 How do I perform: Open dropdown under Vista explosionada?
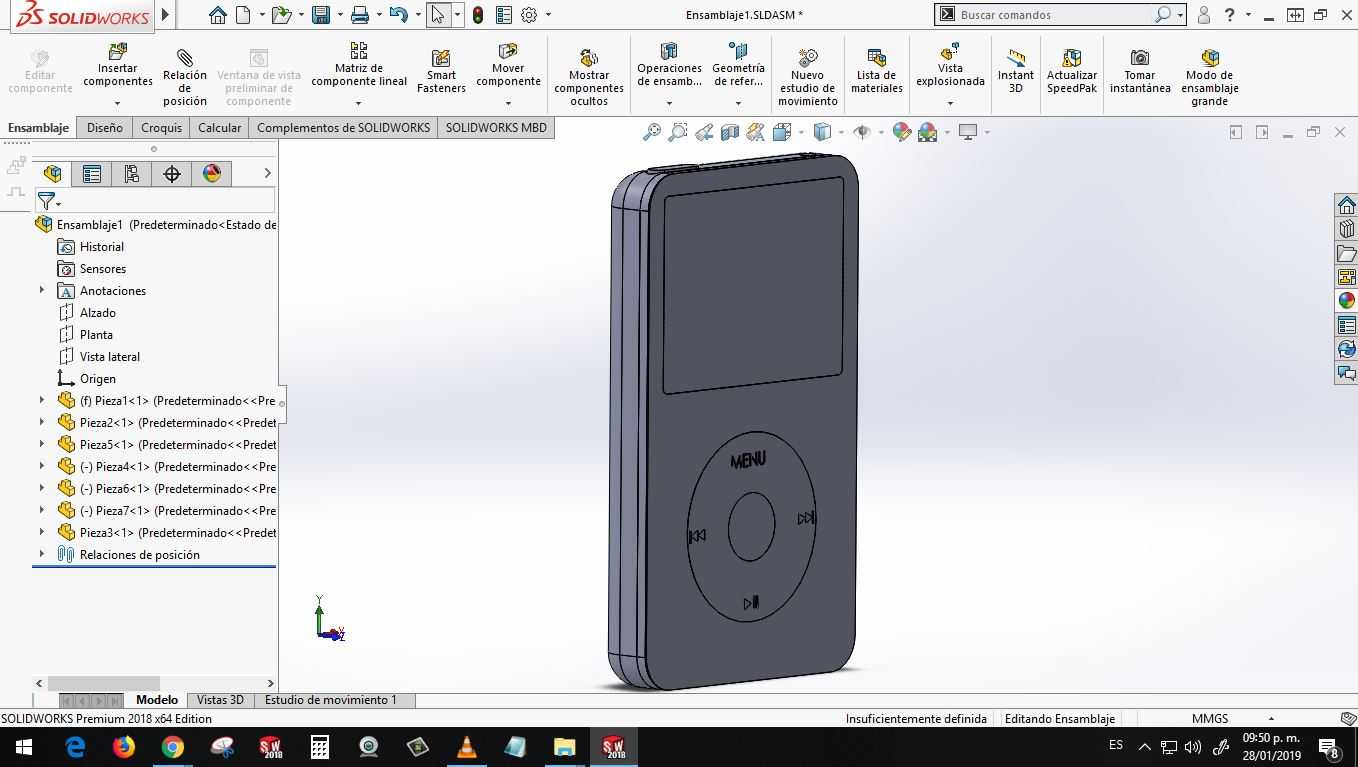[950, 103]
